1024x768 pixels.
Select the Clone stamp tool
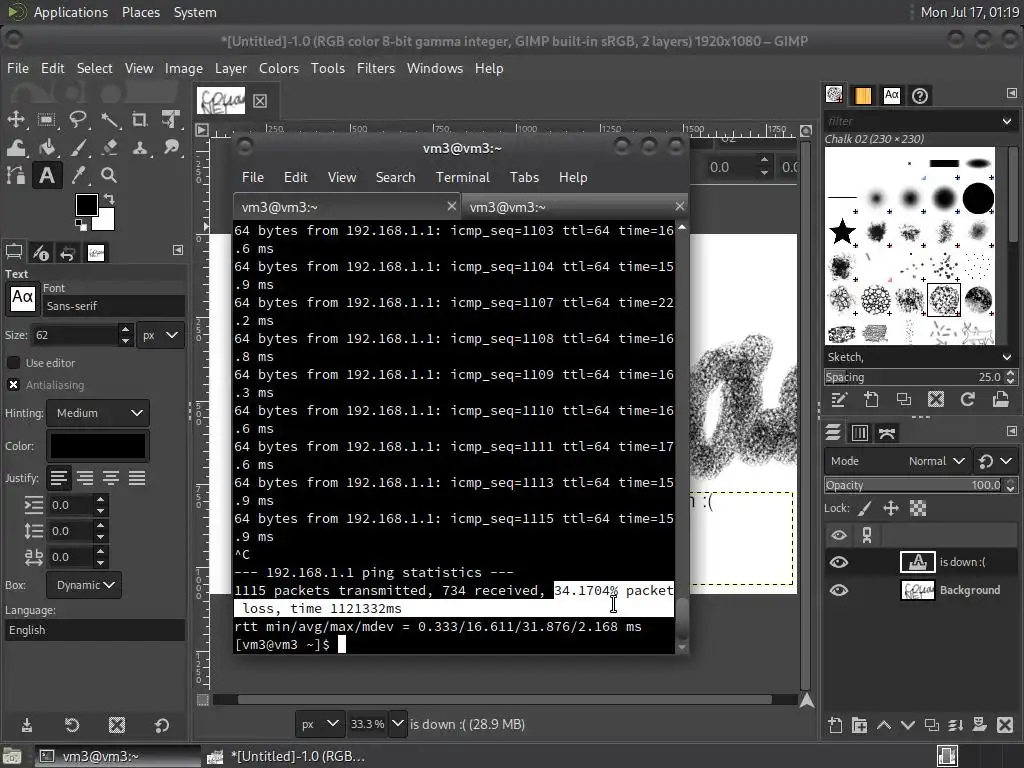pyautogui.click(x=140, y=147)
